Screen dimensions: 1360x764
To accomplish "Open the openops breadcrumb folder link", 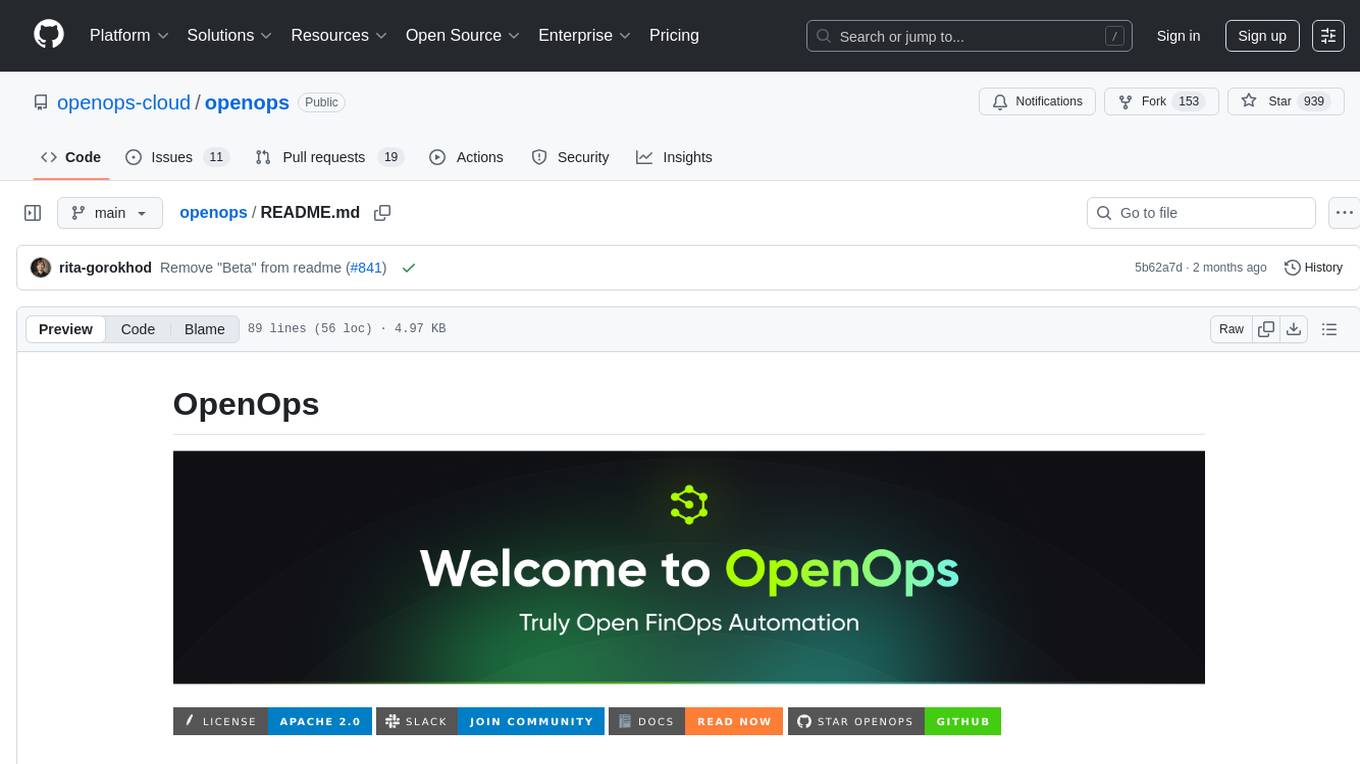I will (x=213, y=212).
